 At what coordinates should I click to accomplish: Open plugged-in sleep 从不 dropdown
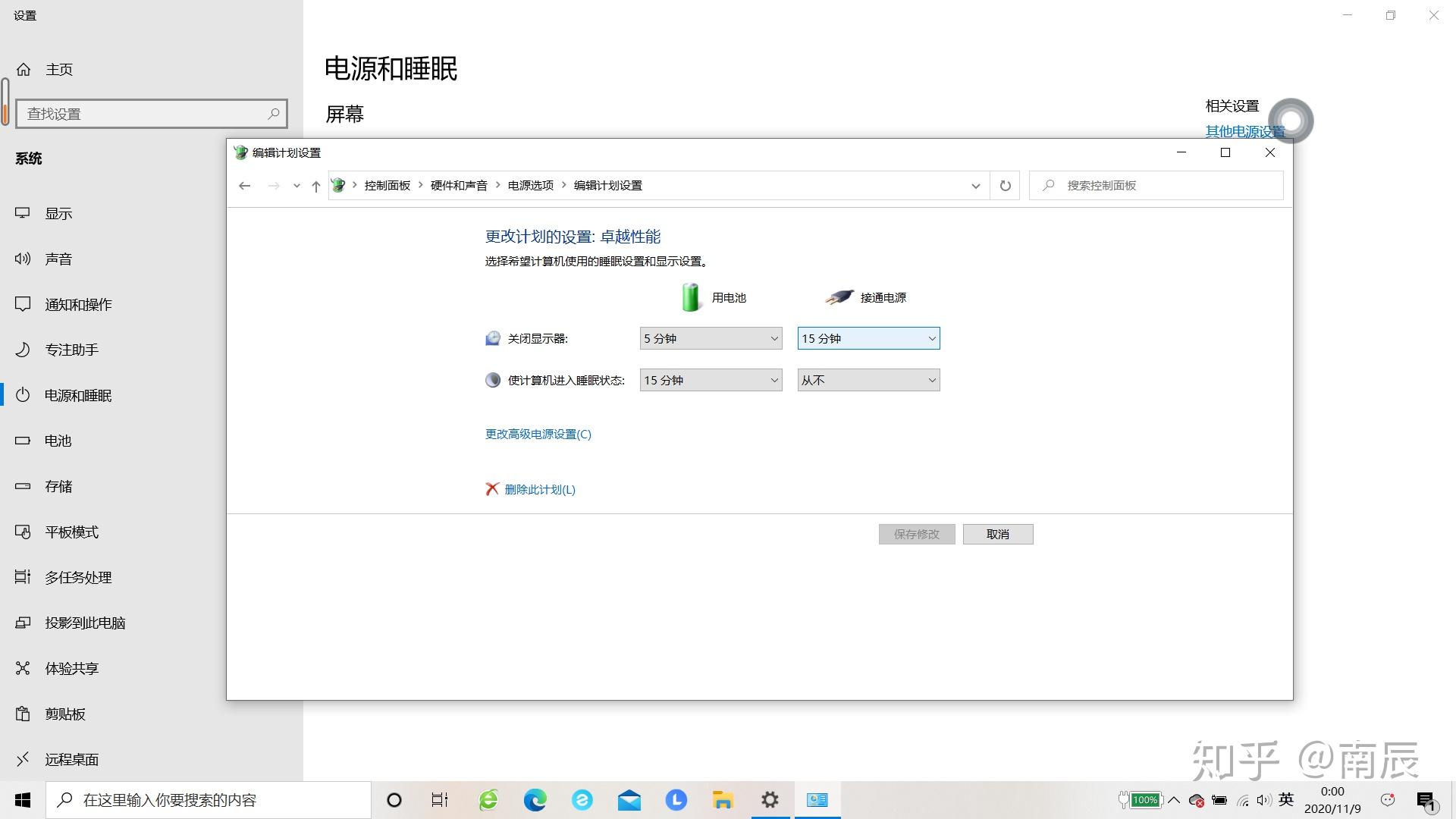coord(868,380)
